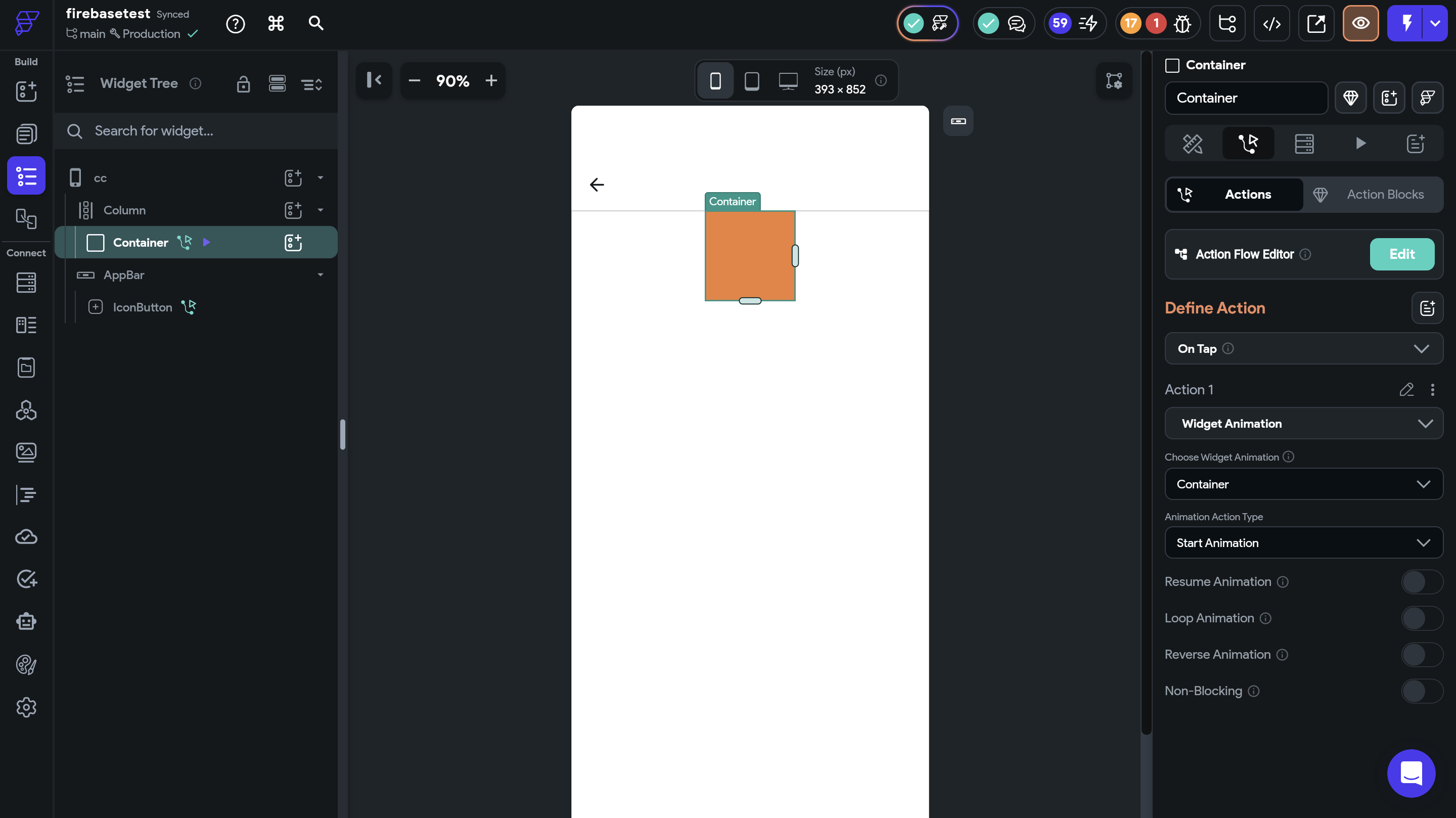Open the debug bug icon
1456x818 pixels.
(1182, 23)
